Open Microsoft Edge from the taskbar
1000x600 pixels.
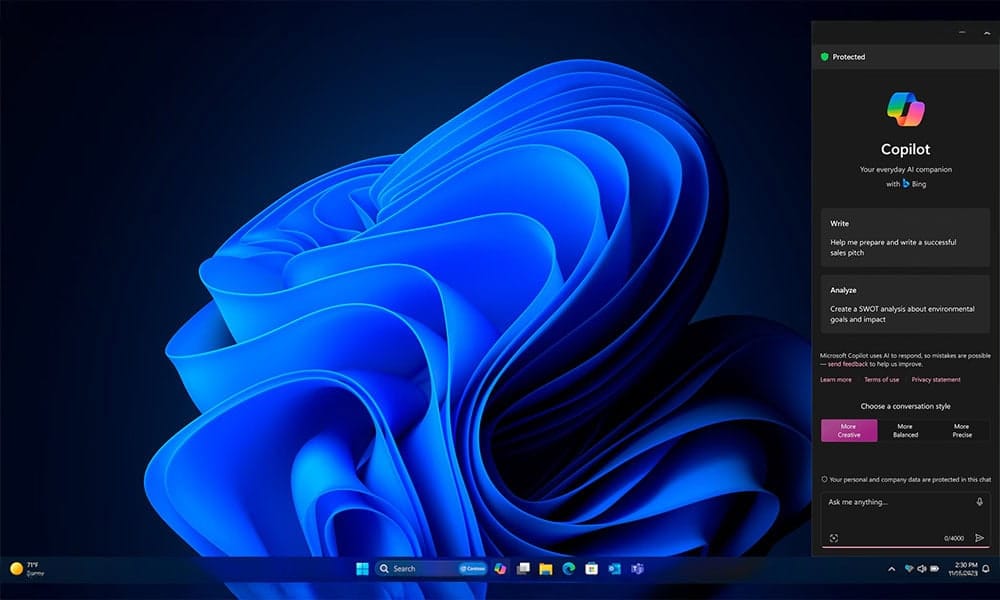(569, 568)
